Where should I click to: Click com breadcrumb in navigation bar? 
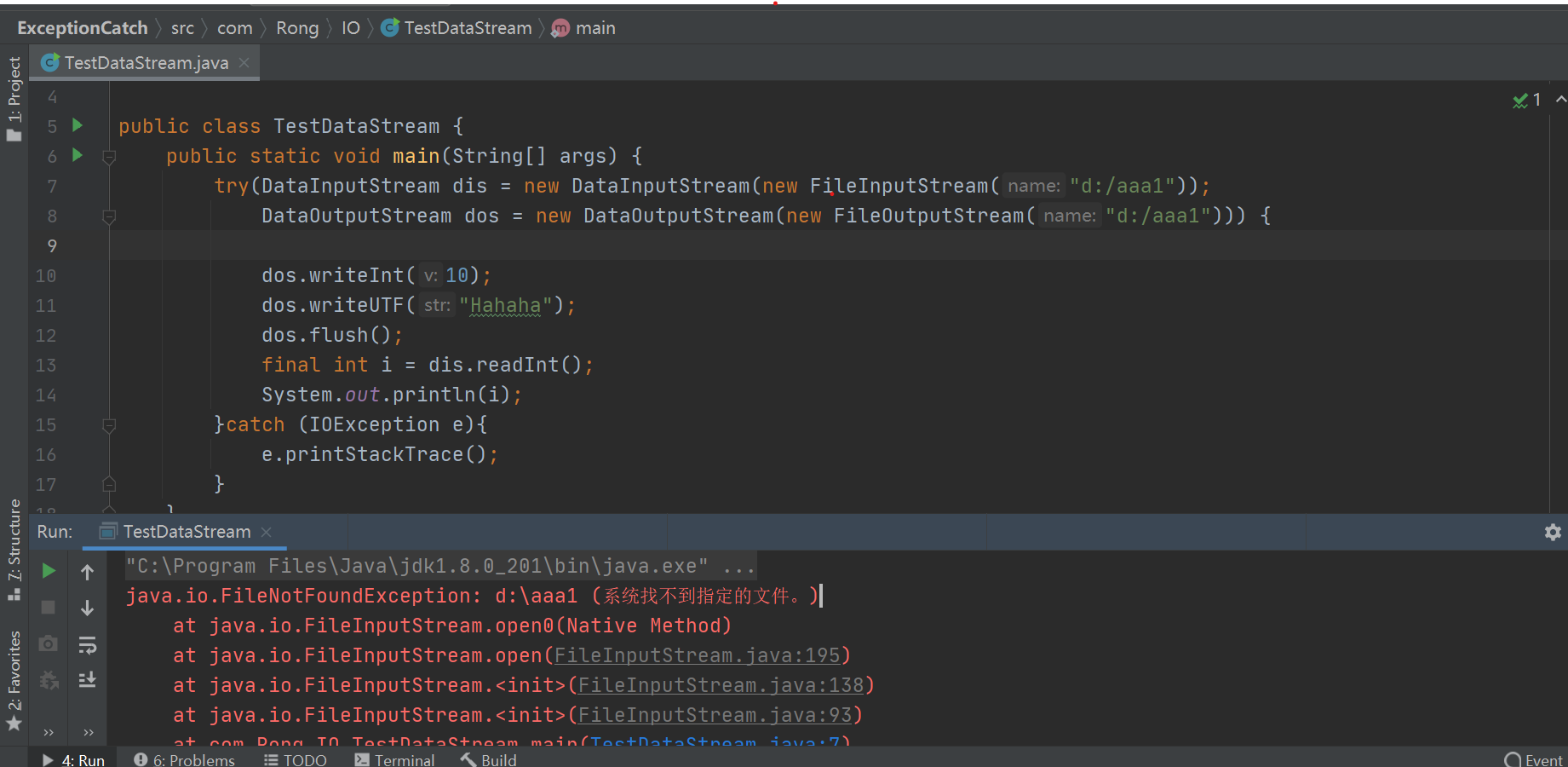click(235, 28)
